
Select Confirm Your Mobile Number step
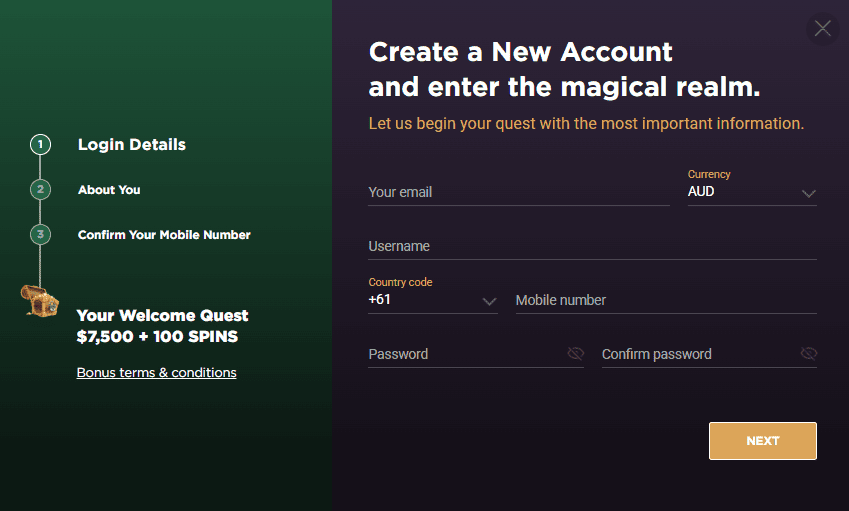[164, 234]
